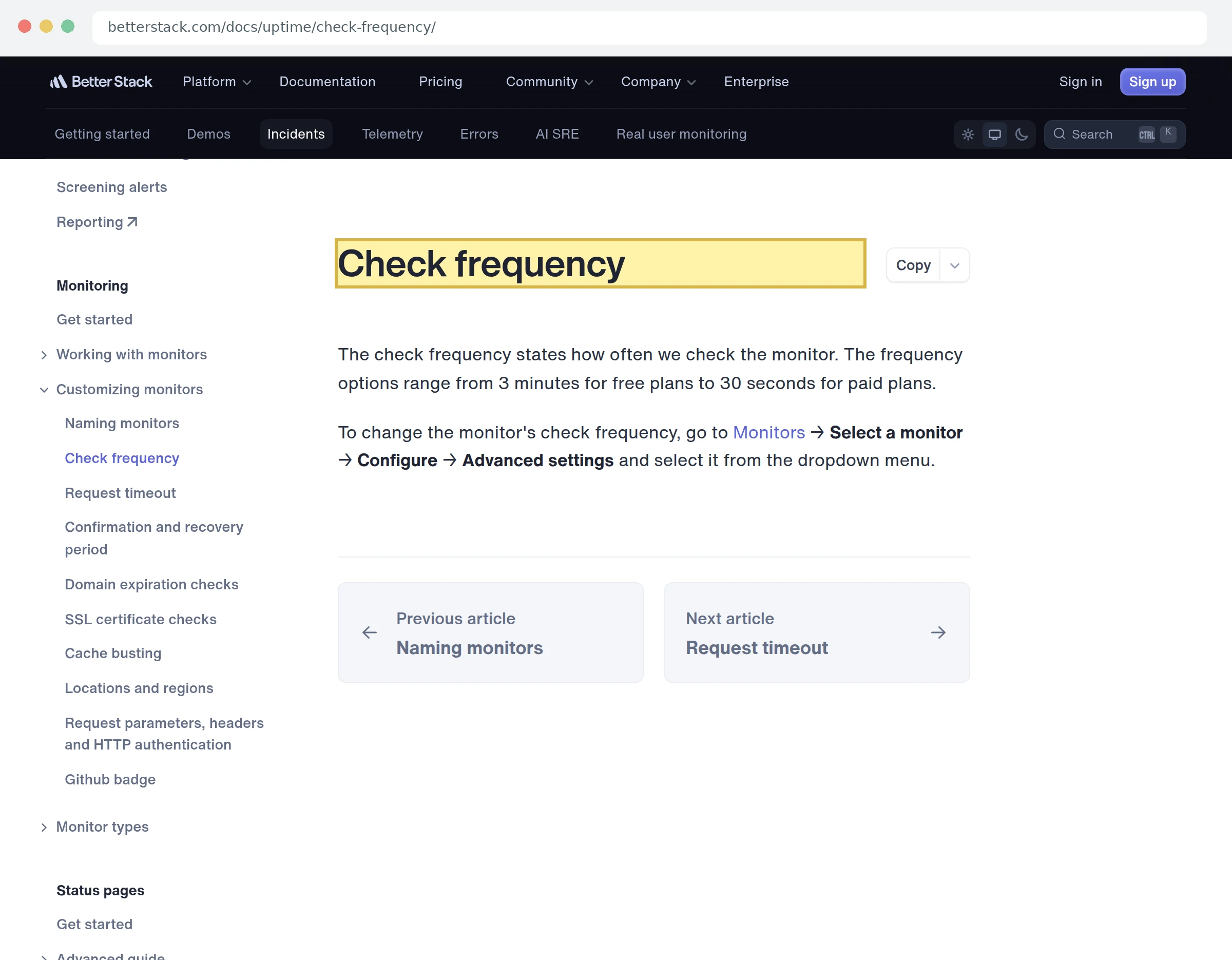
Task: Open Screening alerts sidebar link
Action: (112, 187)
